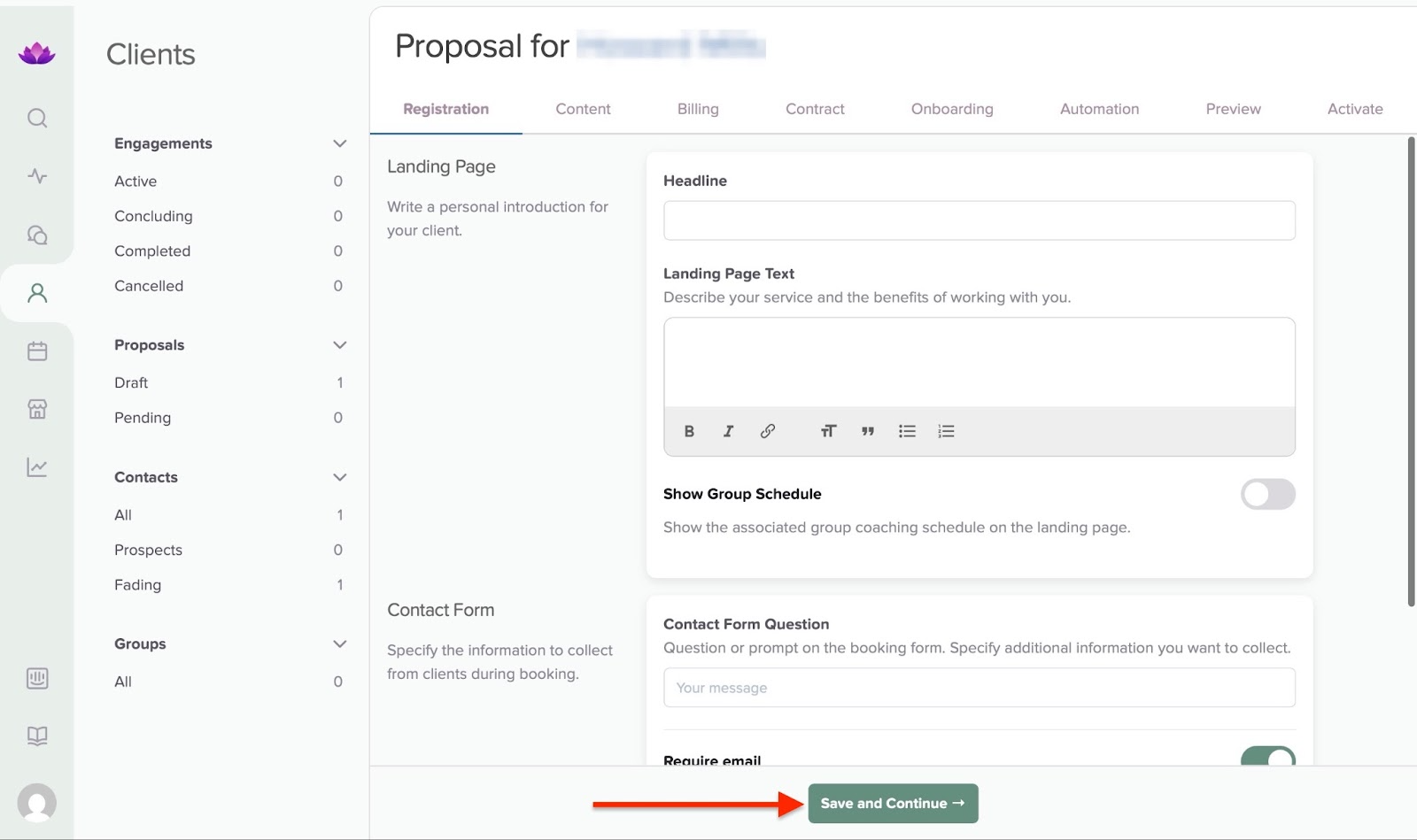This screenshot has height=840, width=1417.
Task: Open the user avatar profile
Action: (37, 803)
